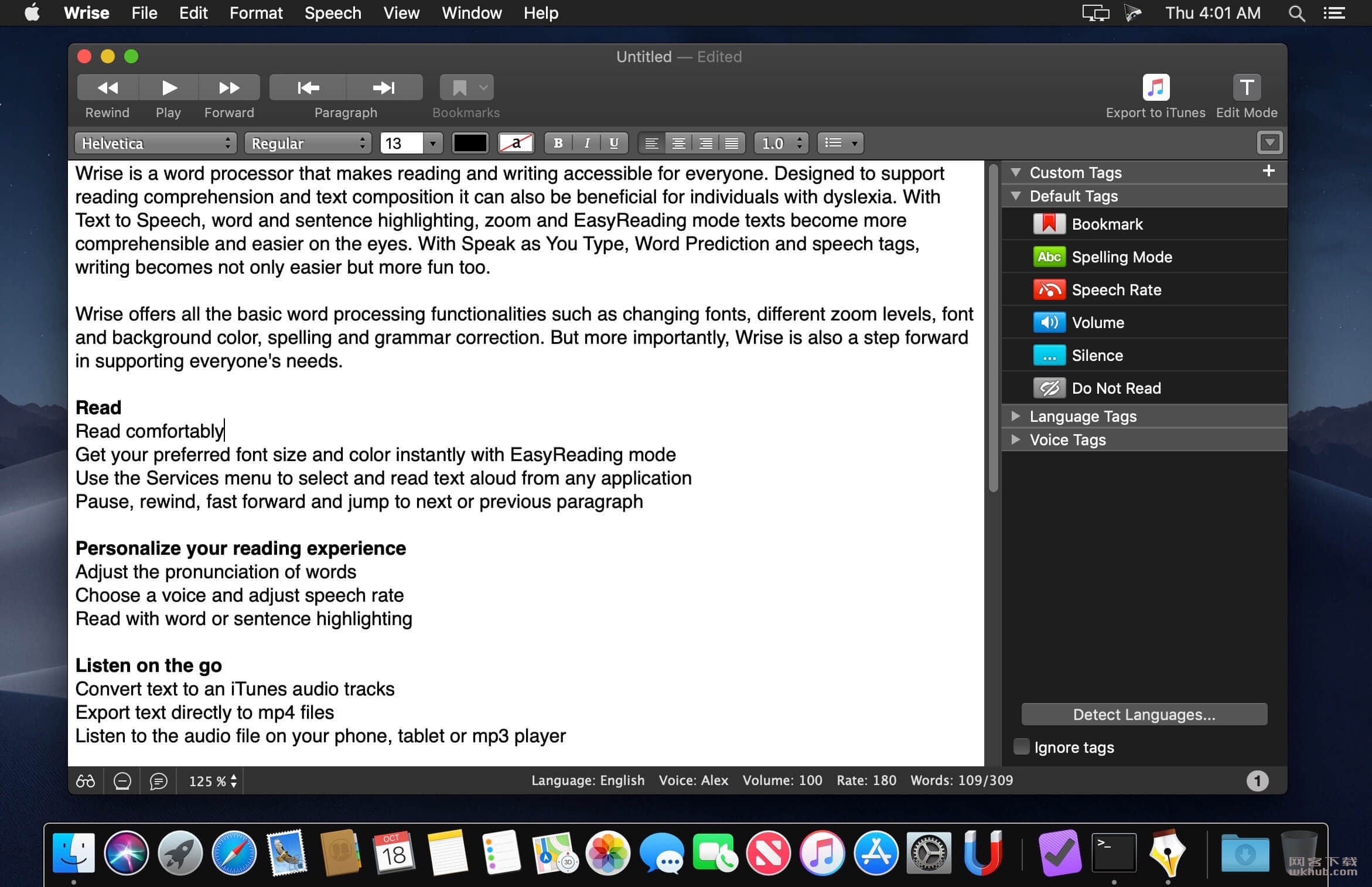
Task: Align text left
Action: 651,143
